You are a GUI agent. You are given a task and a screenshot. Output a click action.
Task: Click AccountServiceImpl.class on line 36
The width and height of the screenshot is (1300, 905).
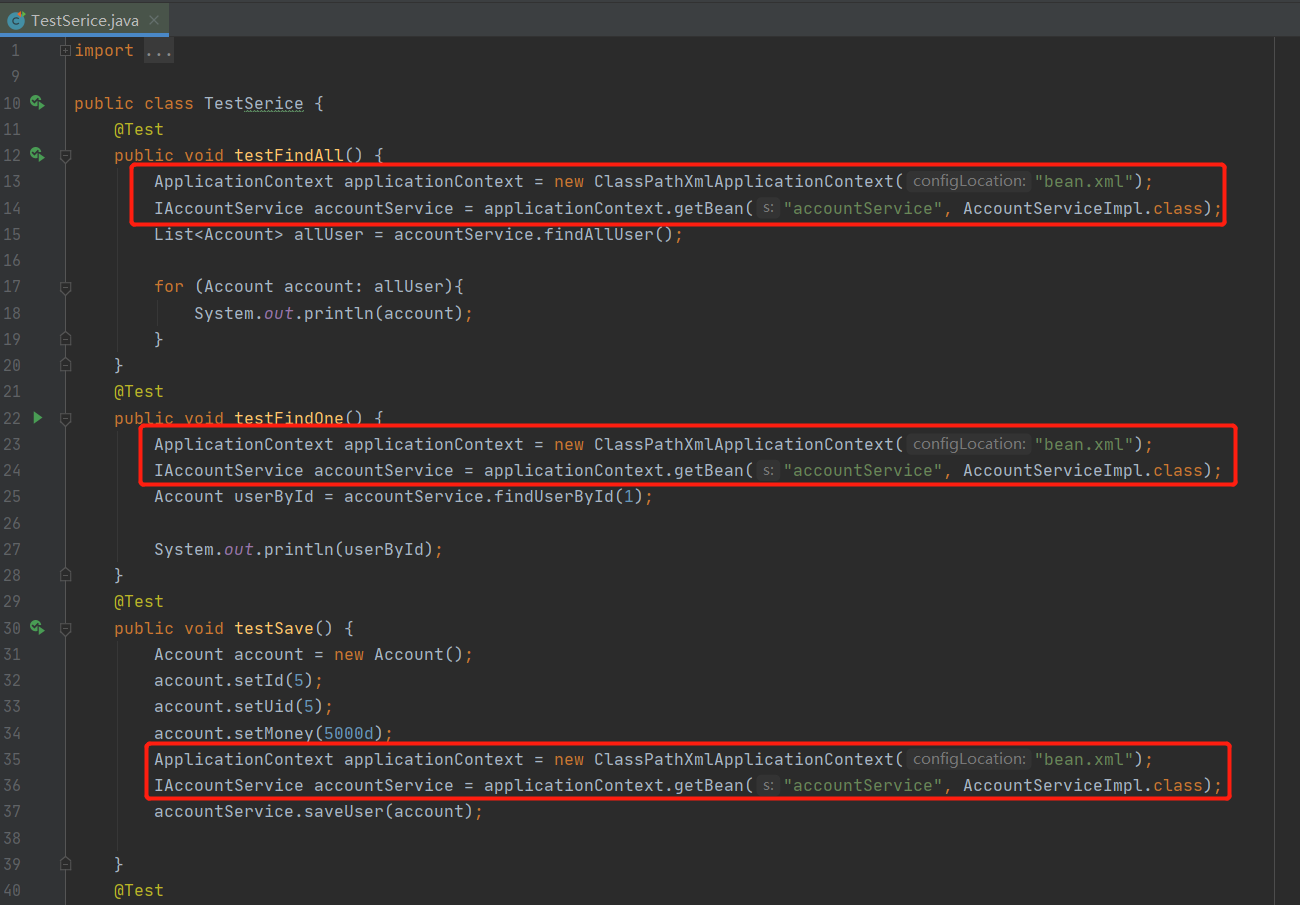tap(1082, 785)
